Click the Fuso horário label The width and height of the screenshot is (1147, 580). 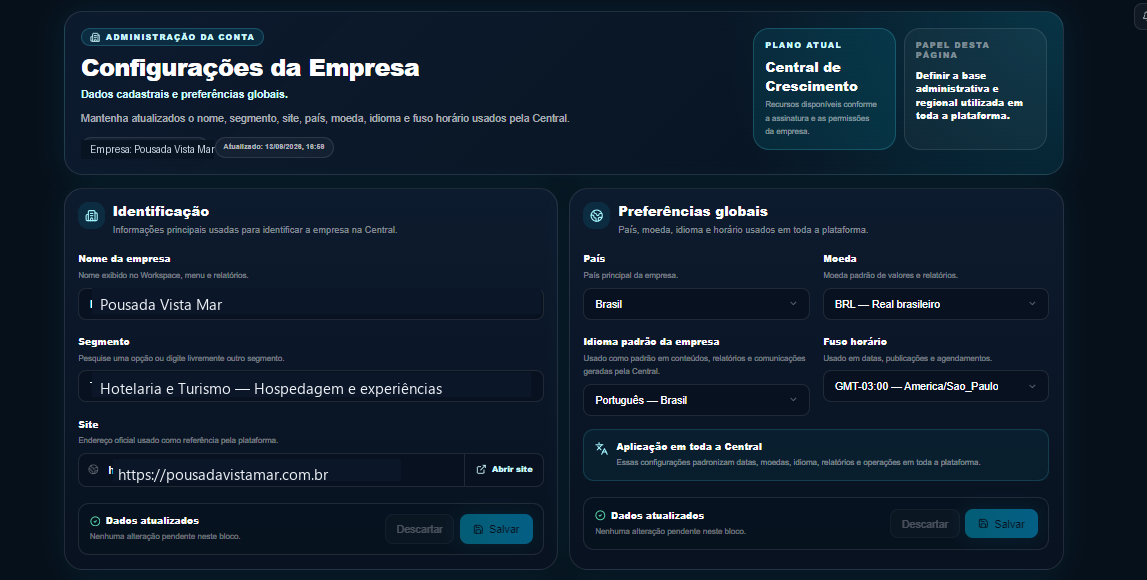coord(854,342)
